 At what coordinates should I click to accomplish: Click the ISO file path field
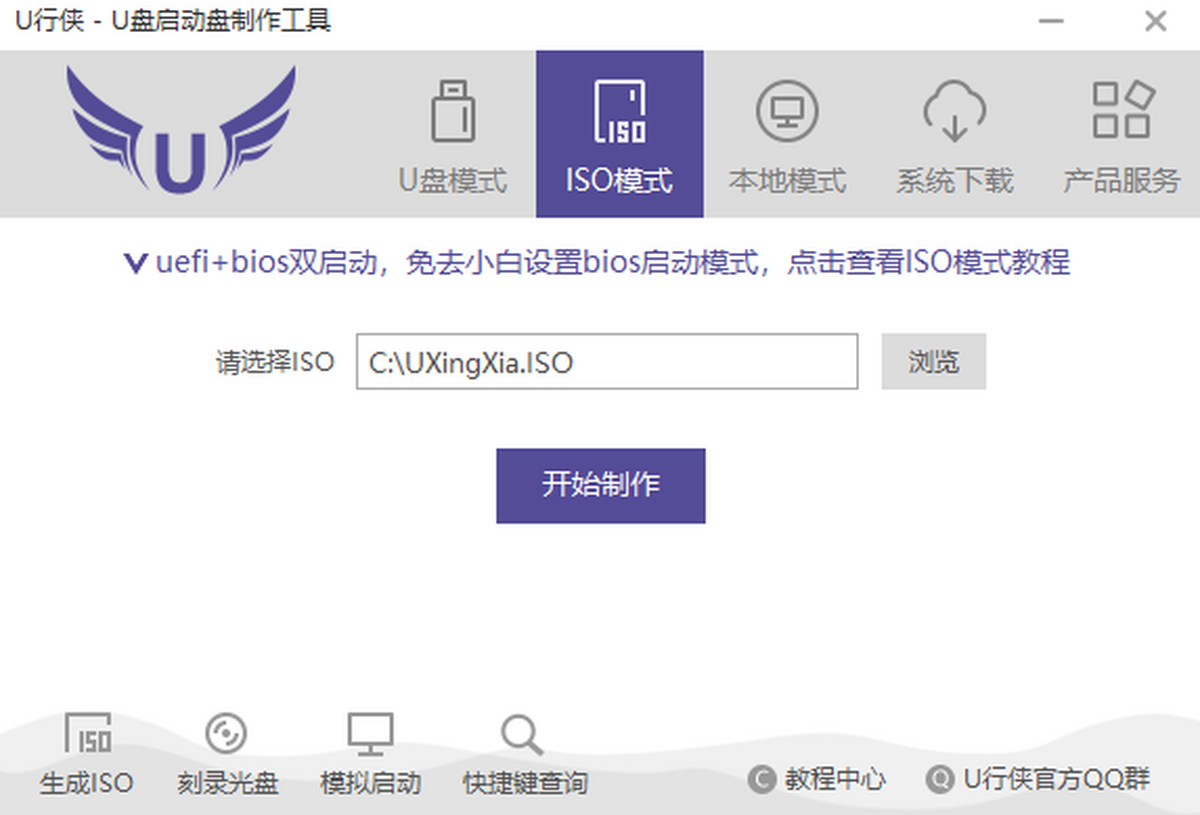[606, 361]
